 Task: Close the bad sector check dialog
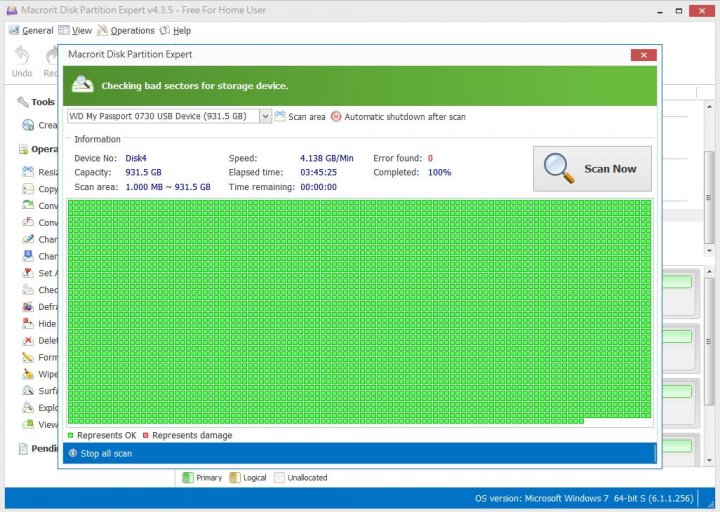click(x=643, y=55)
